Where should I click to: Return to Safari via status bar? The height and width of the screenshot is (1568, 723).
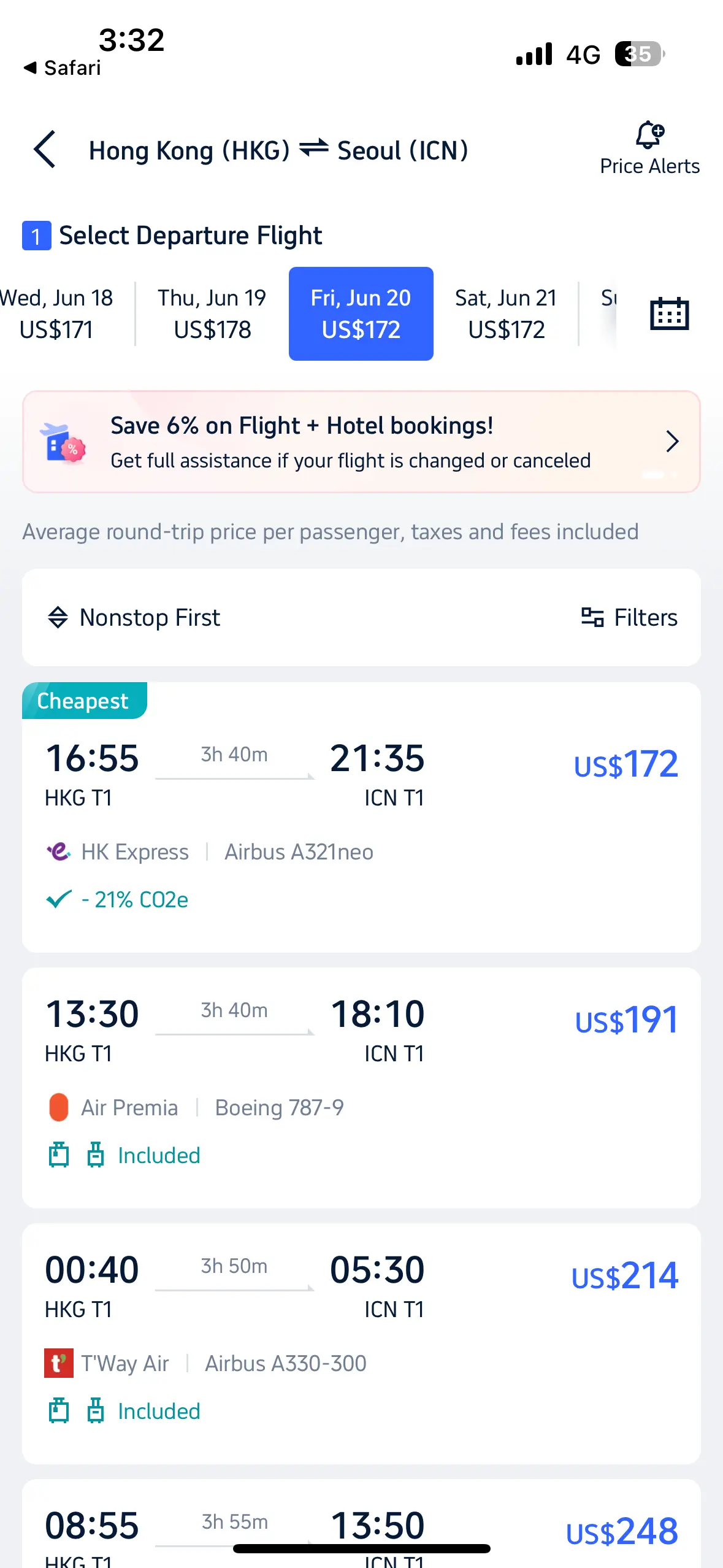tap(62, 67)
